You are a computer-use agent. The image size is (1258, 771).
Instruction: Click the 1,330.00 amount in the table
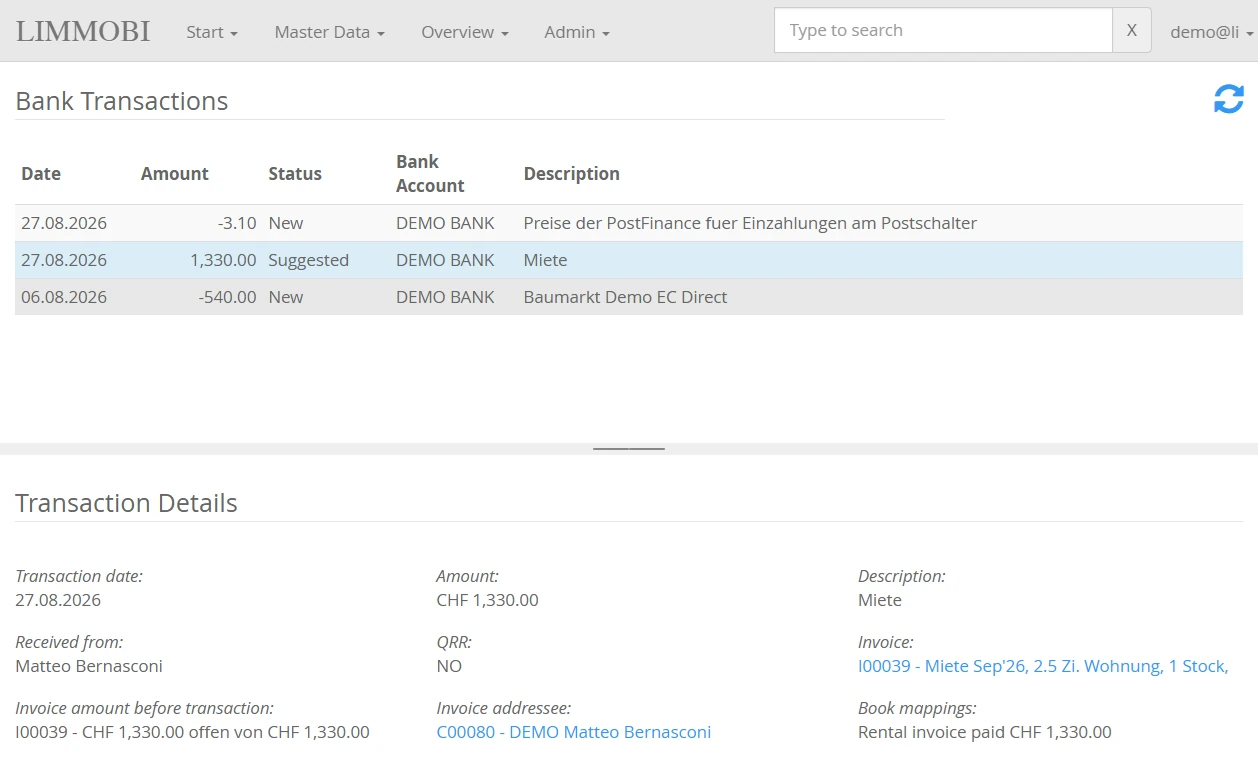coord(223,260)
